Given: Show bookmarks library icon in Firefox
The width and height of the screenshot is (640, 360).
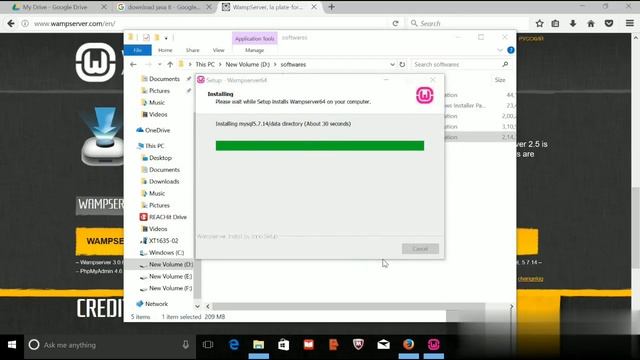Looking at the screenshot, I should pos(556,24).
